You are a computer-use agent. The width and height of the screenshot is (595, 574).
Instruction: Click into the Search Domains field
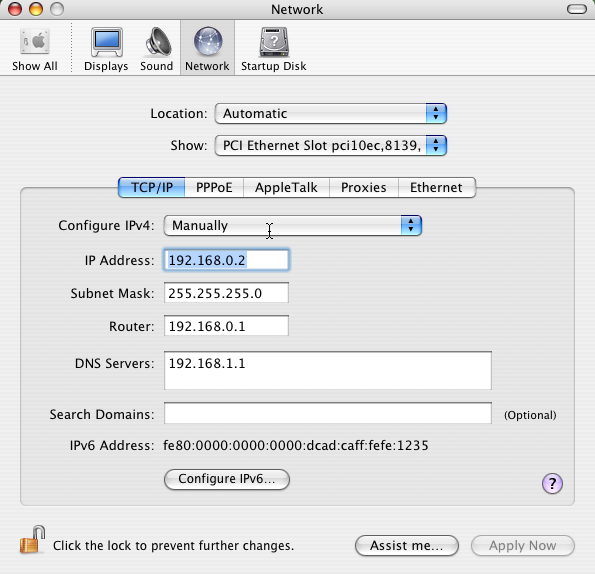328,413
